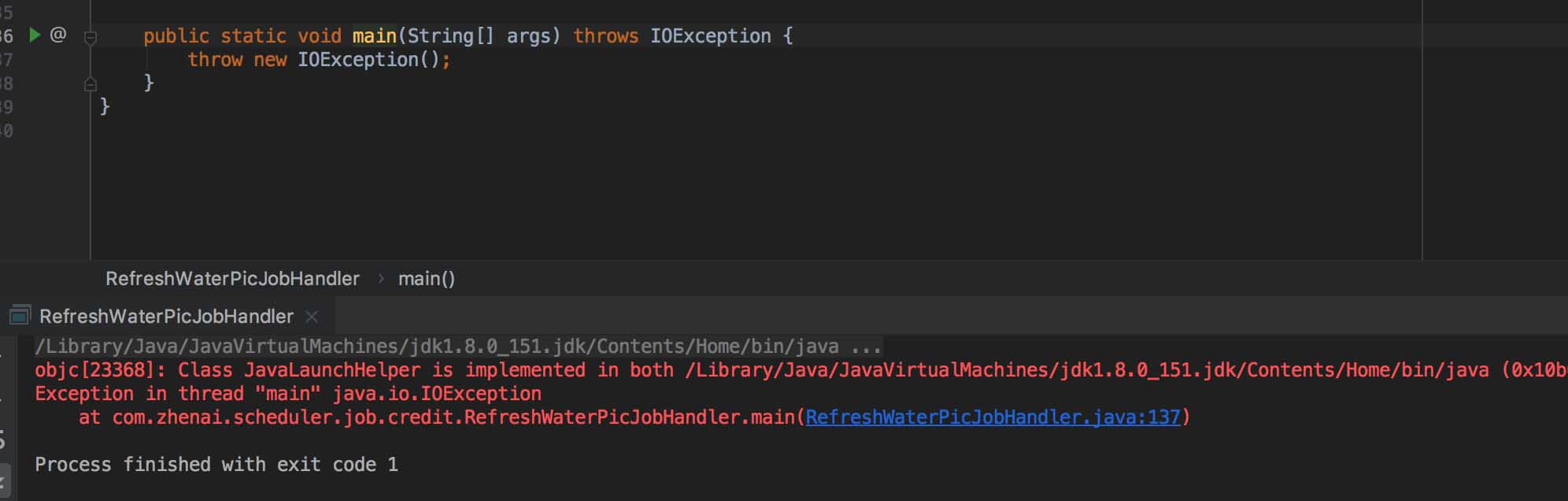Click the 'Process finished with exit code 1' line
The height and width of the screenshot is (501, 1568).
click(x=216, y=465)
